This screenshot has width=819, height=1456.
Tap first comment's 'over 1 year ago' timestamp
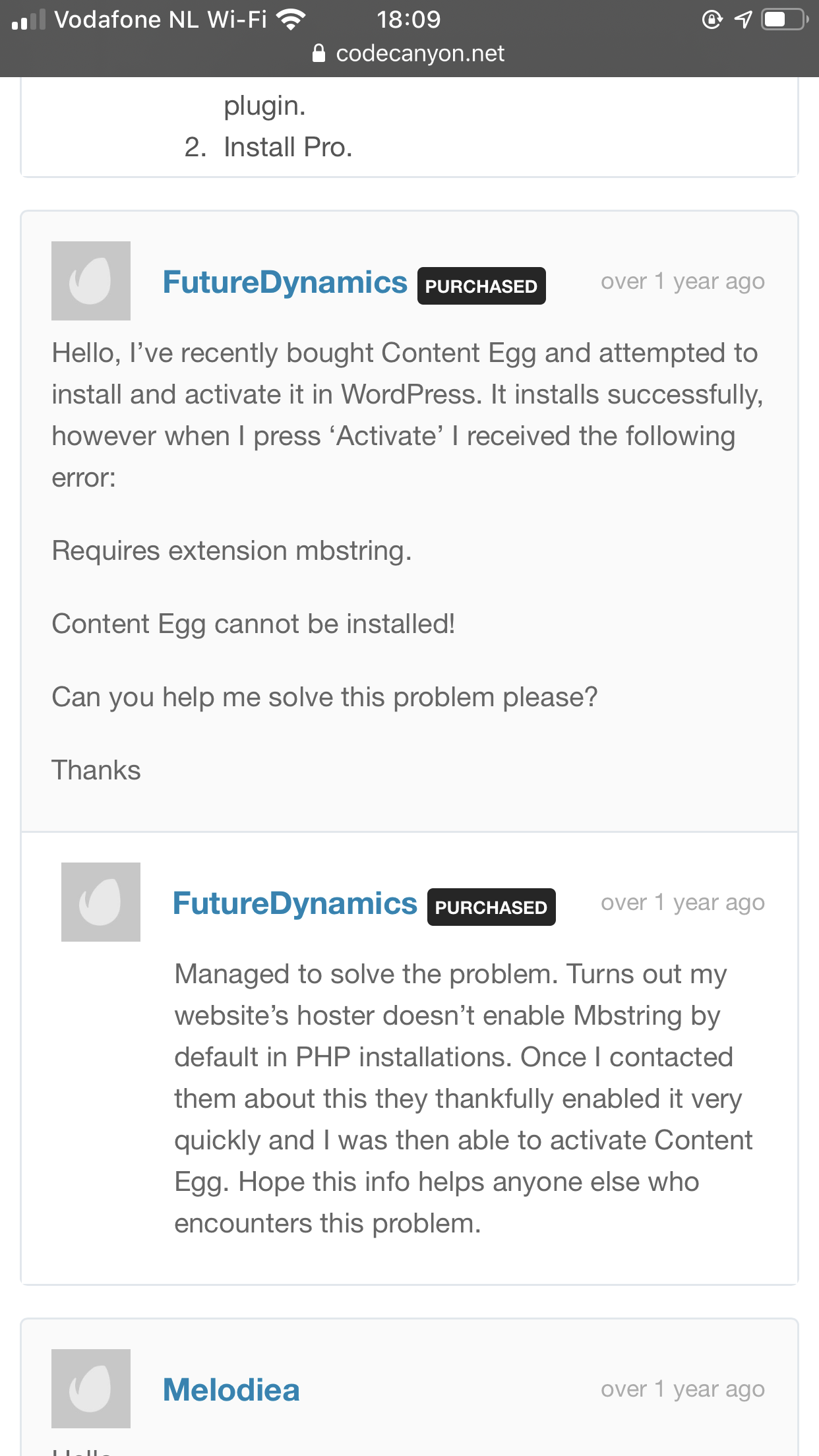(x=682, y=282)
